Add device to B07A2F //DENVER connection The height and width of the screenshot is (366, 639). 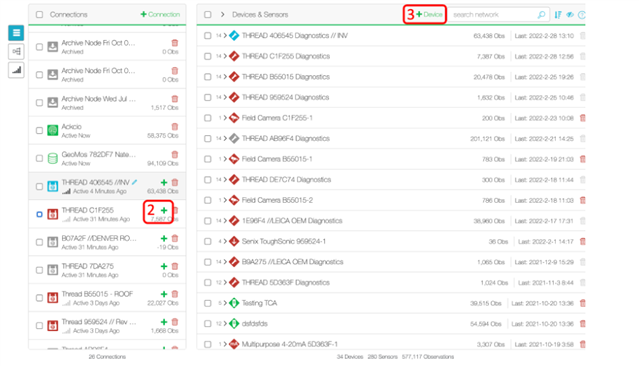[x=164, y=238]
